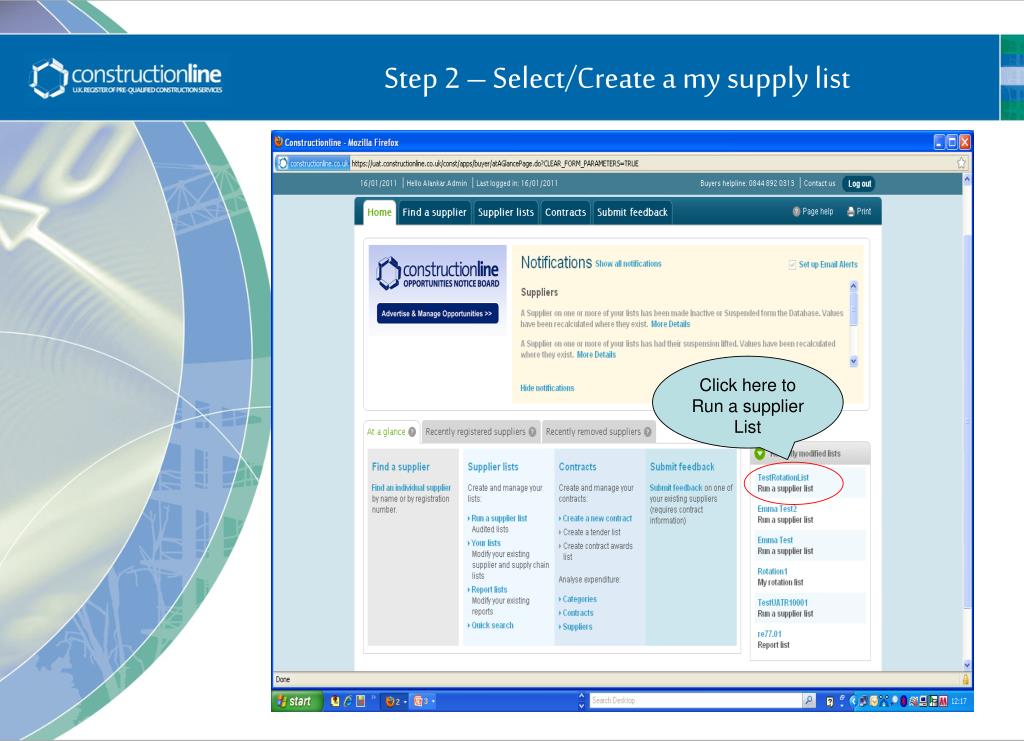The height and width of the screenshot is (741, 1024).
Task: Click the Hide notifications link
Action: pos(547,388)
